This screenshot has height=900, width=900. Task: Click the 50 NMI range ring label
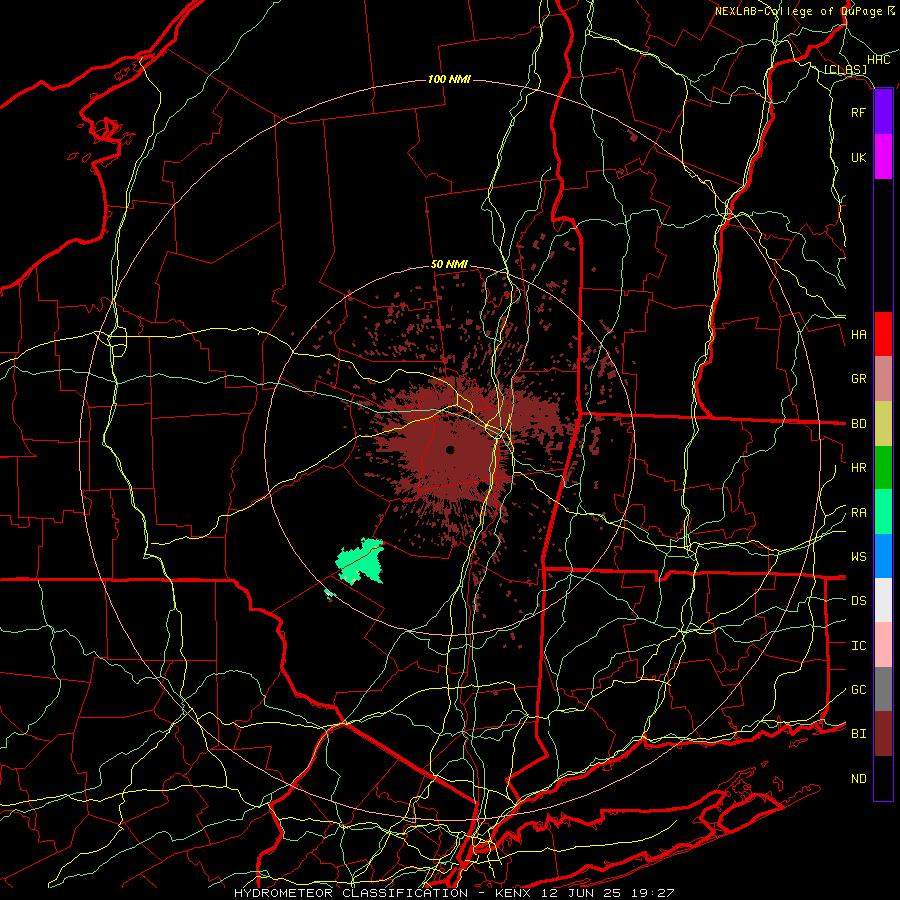[x=449, y=265]
